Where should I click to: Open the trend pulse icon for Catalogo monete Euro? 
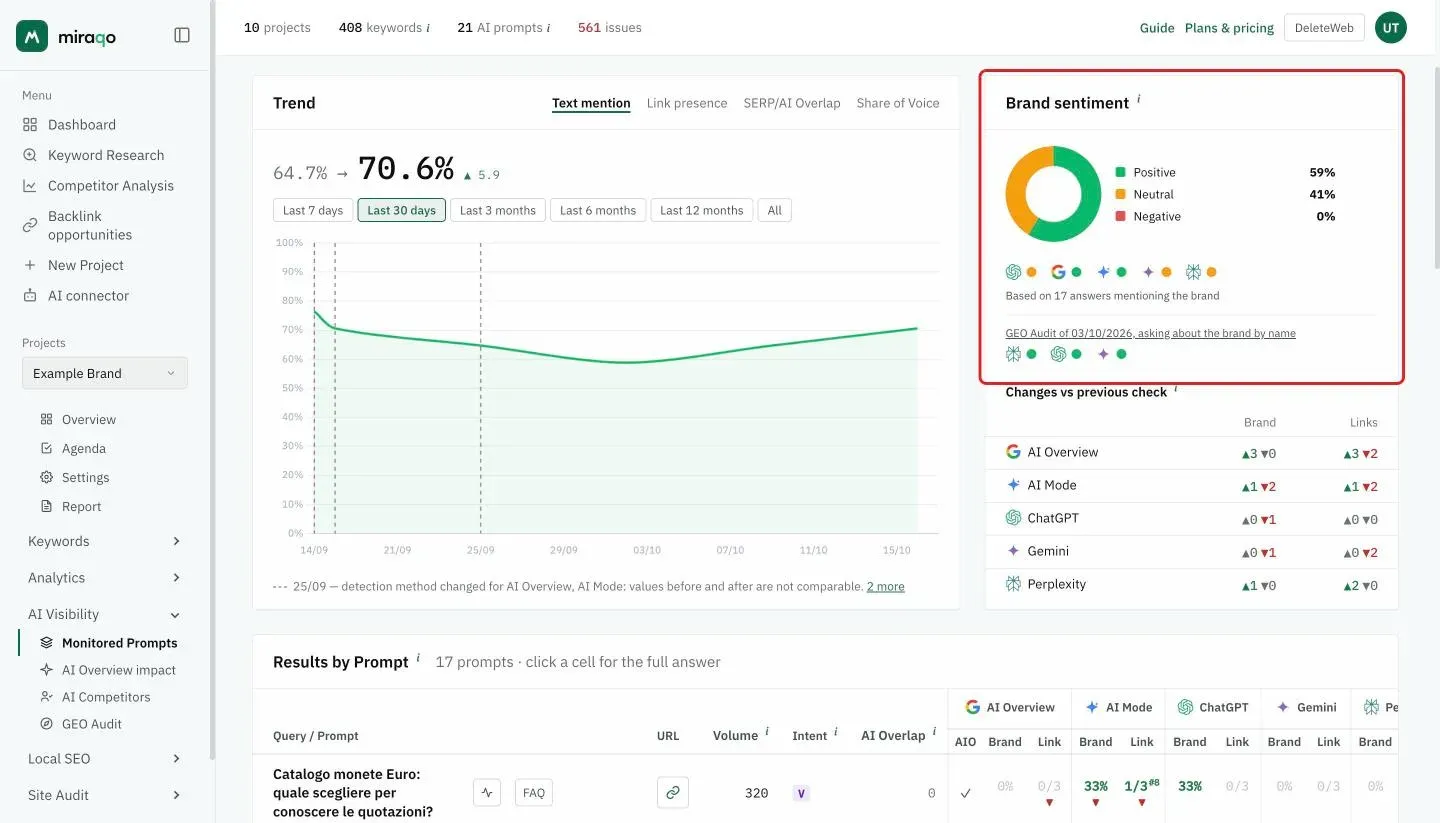(x=487, y=793)
